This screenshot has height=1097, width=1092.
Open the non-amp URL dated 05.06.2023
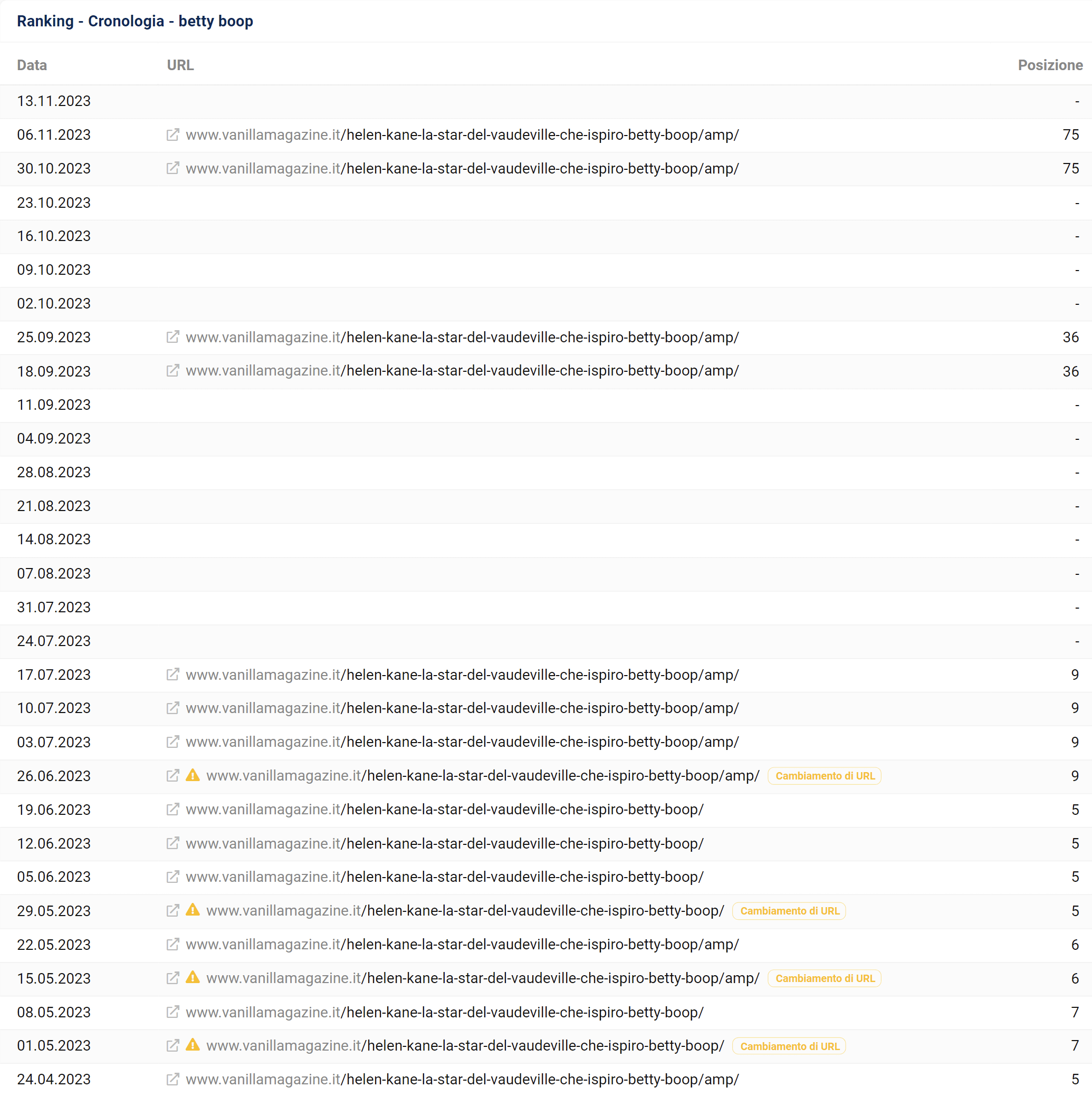445,877
